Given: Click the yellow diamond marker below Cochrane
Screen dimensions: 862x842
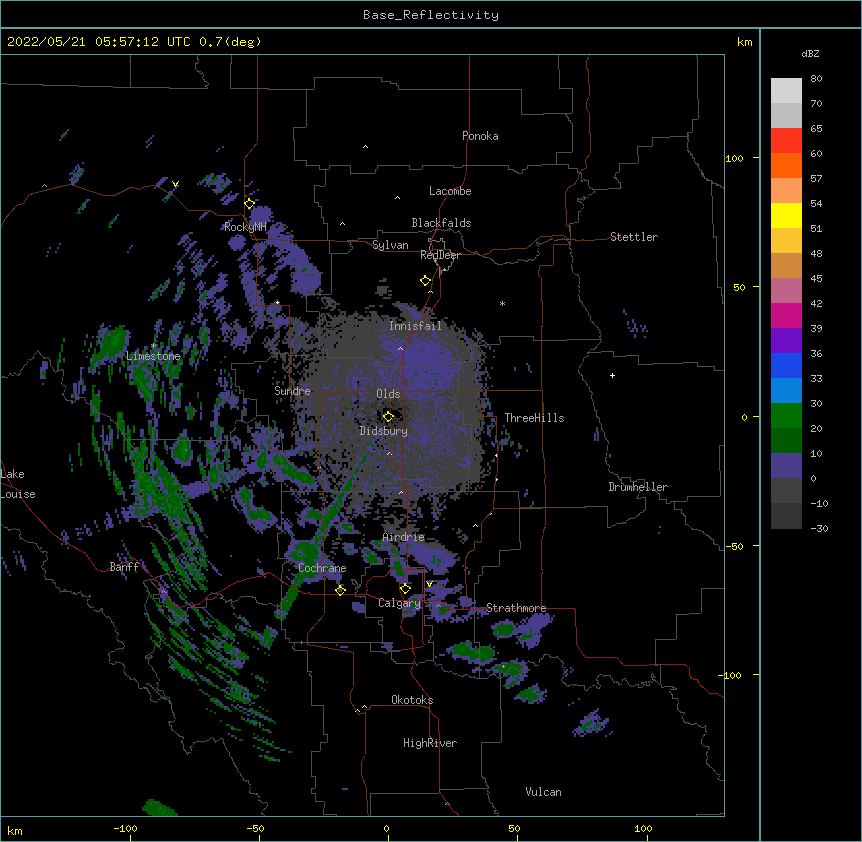Looking at the screenshot, I should point(340,590).
